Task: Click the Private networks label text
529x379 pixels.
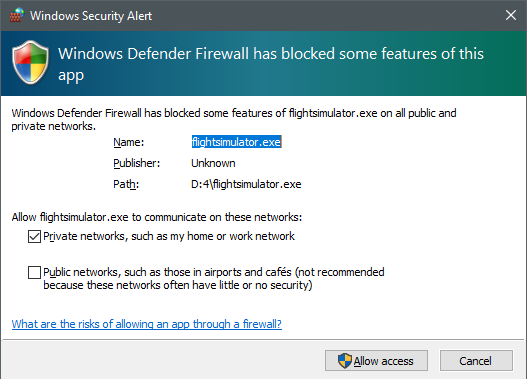Action: click(x=169, y=236)
